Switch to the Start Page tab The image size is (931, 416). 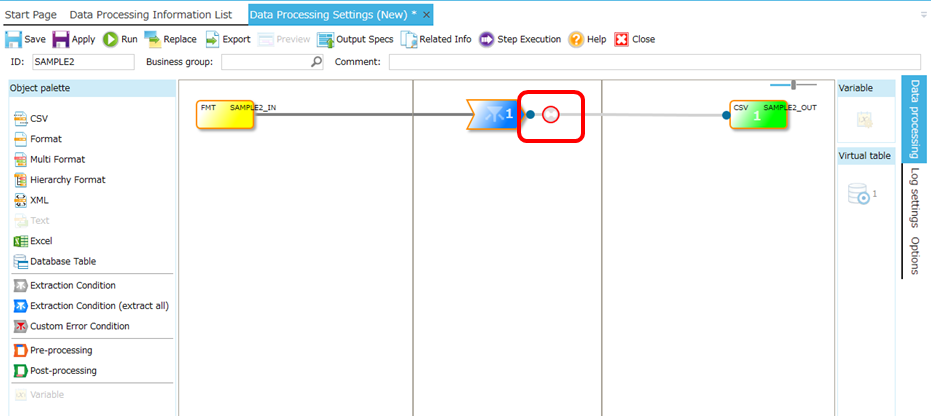(x=31, y=15)
